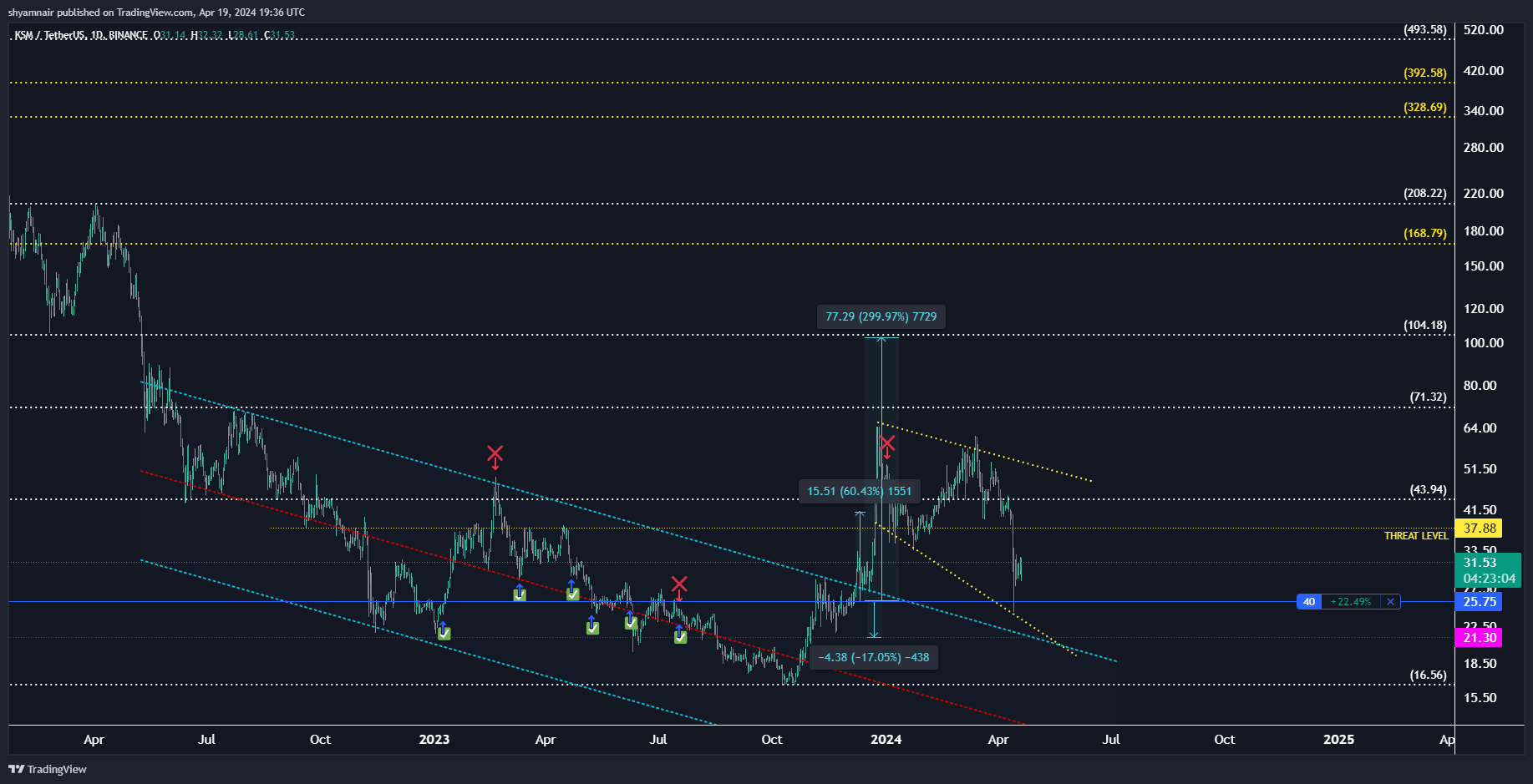Click the published on TradingView.com header text

coord(126,13)
